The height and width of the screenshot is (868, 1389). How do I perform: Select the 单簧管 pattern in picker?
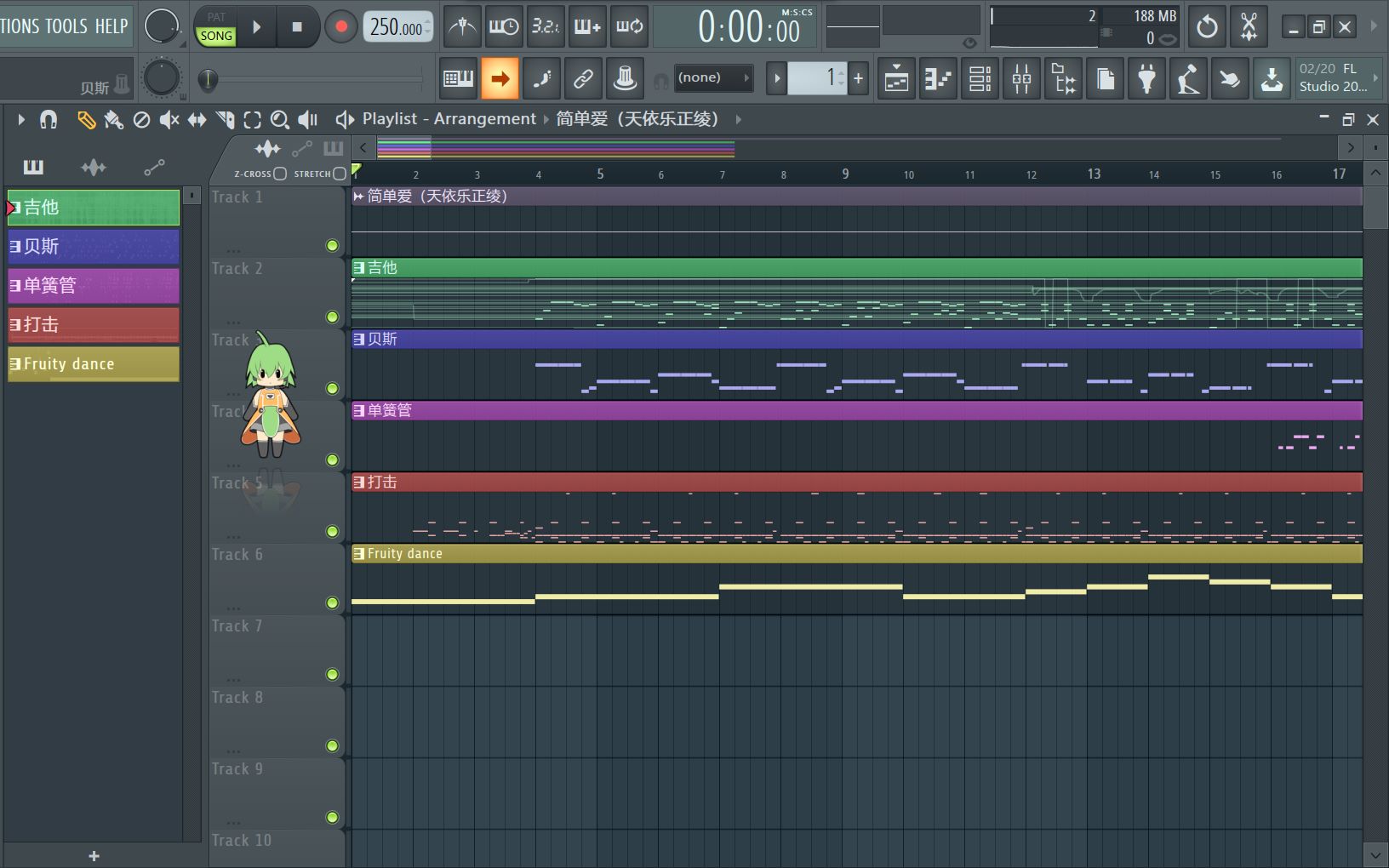(94, 286)
